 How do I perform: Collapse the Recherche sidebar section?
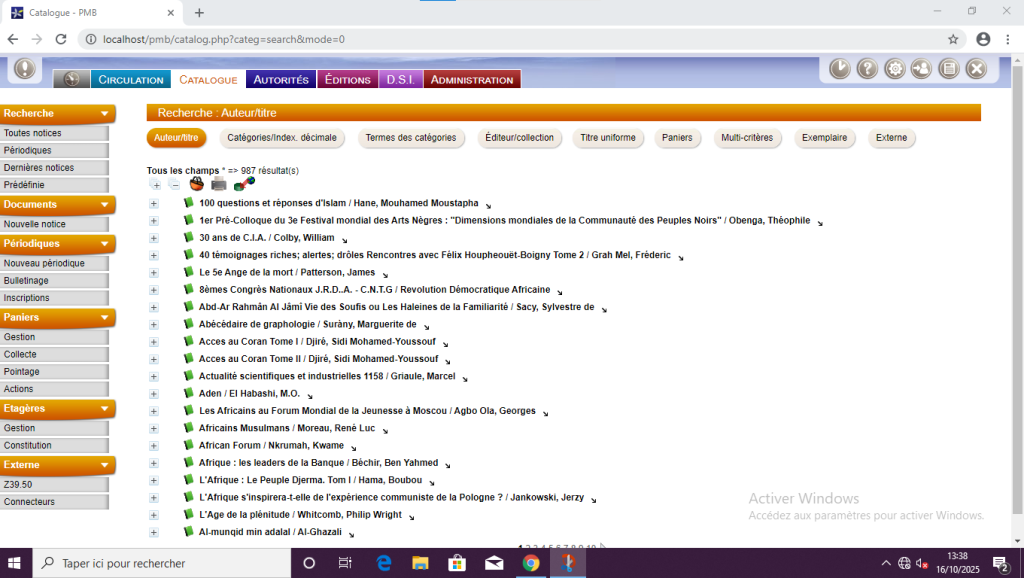click(104, 114)
